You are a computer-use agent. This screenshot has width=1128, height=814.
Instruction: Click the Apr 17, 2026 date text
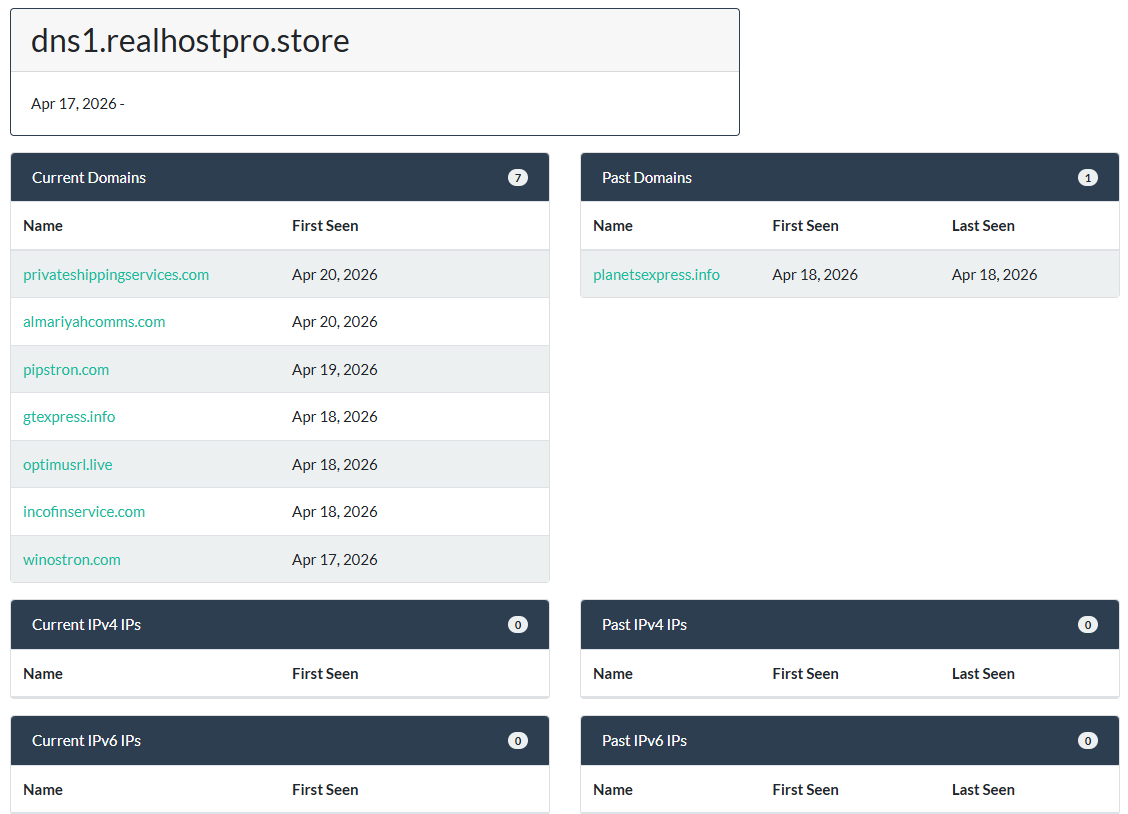[77, 103]
